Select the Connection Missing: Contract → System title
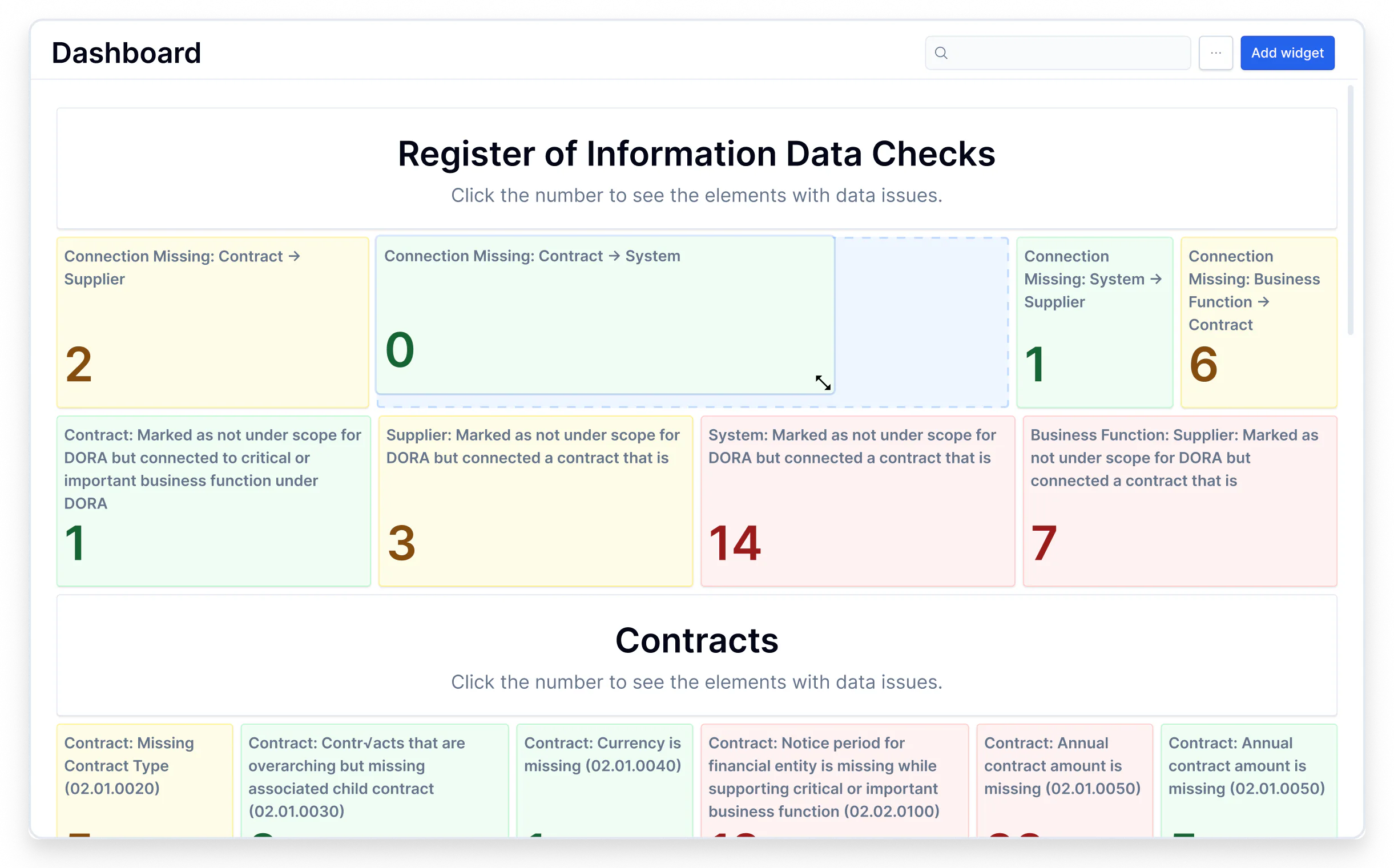The image size is (1394, 868). tap(532, 256)
